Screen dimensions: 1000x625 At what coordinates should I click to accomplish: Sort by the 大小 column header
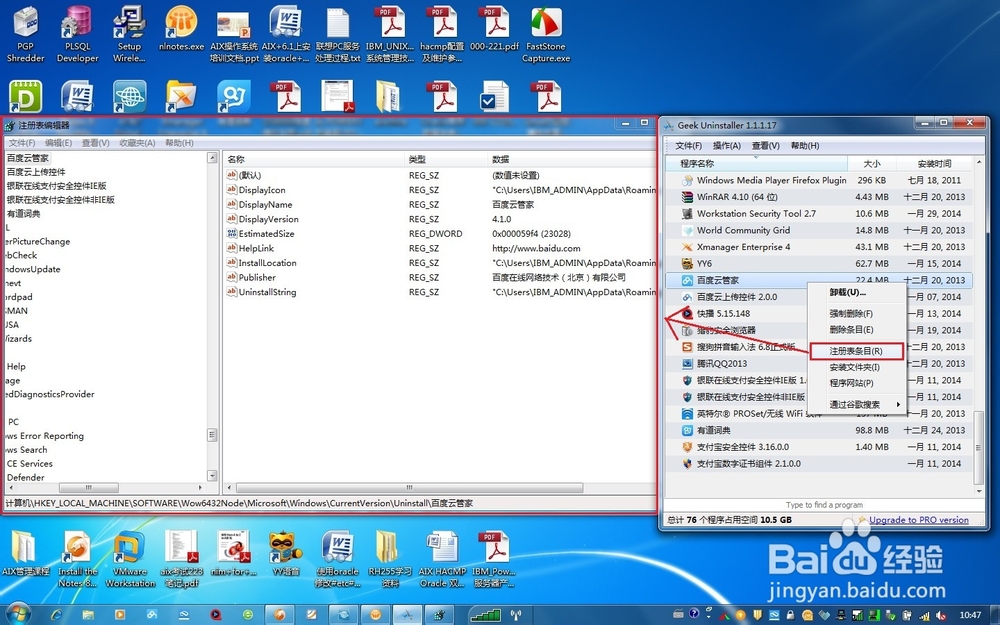(x=871, y=163)
